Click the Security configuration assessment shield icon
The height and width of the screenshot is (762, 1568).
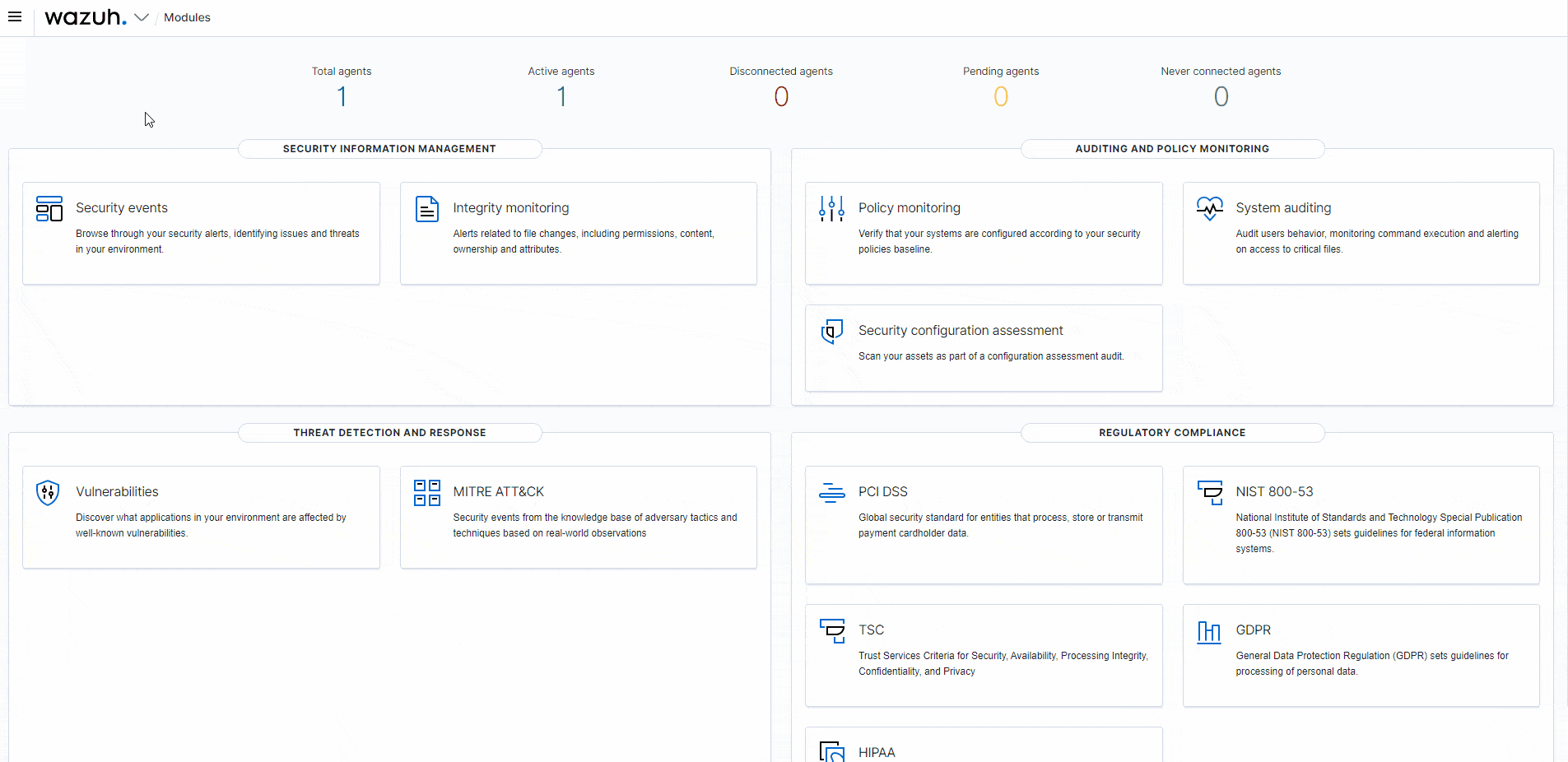tap(831, 332)
